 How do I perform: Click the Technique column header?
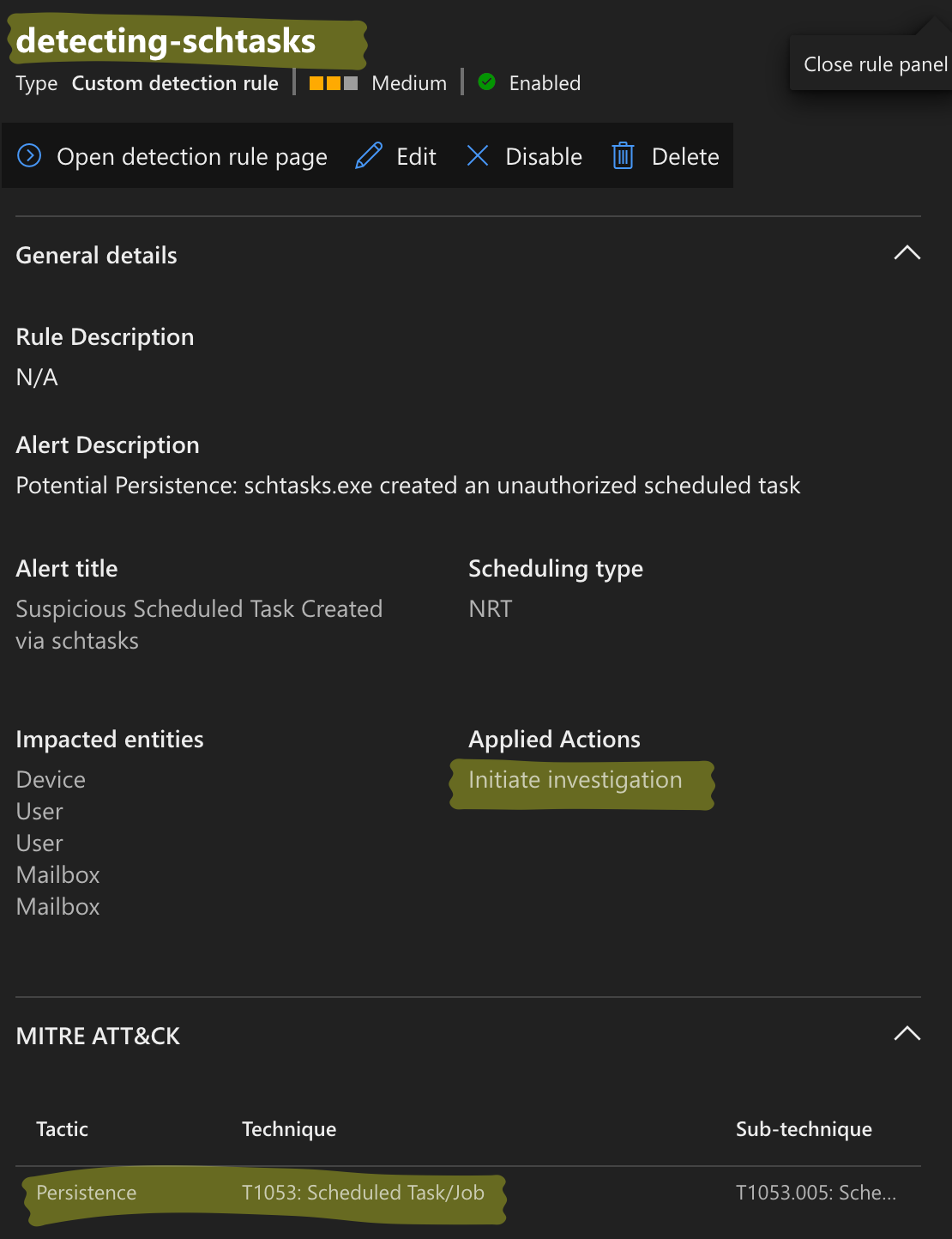[x=289, y=1128]
